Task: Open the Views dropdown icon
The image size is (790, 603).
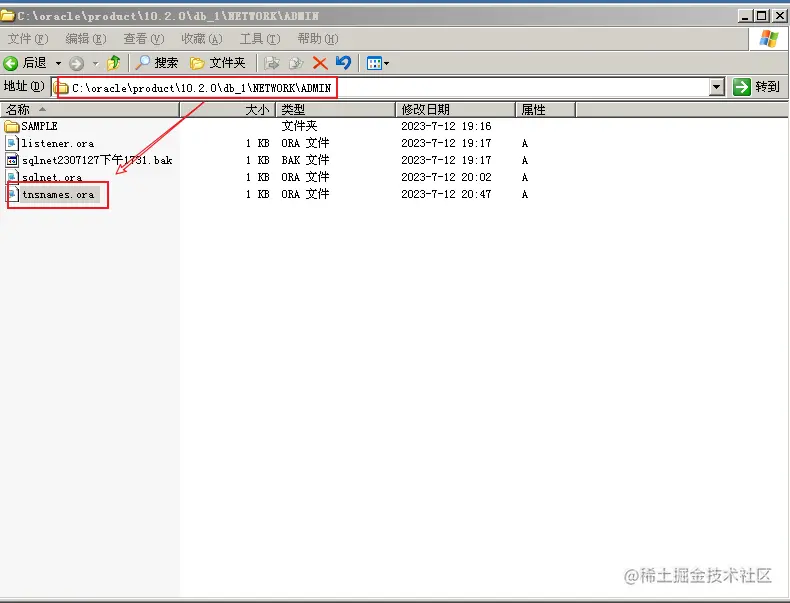Action: pos(378,63)
